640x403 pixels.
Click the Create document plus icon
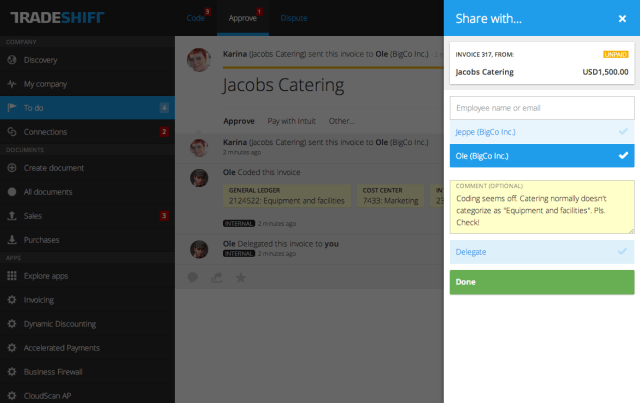(12, 167)
